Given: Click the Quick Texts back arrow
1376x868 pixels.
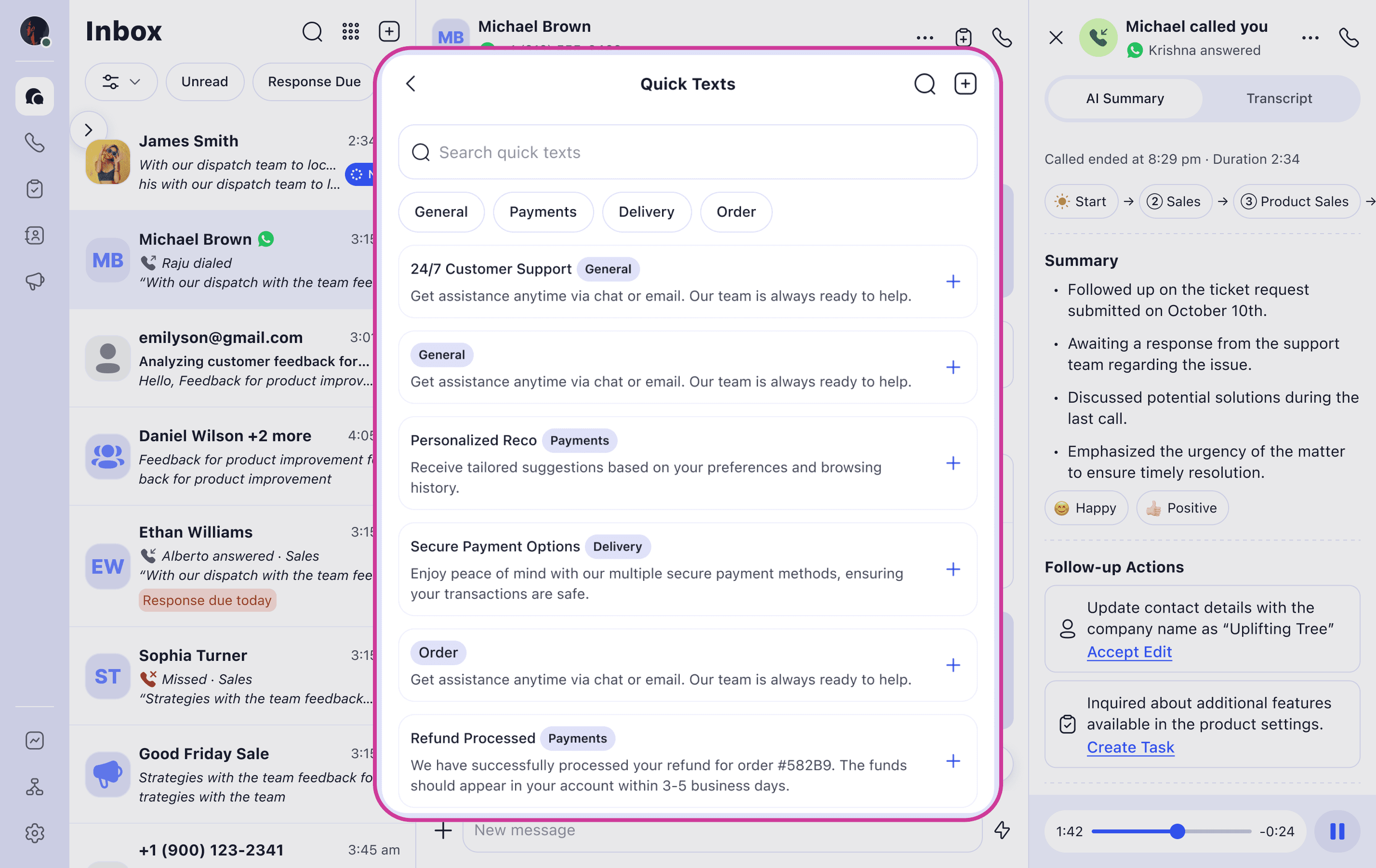Looking at the screenshot, I should pos(411,84).
